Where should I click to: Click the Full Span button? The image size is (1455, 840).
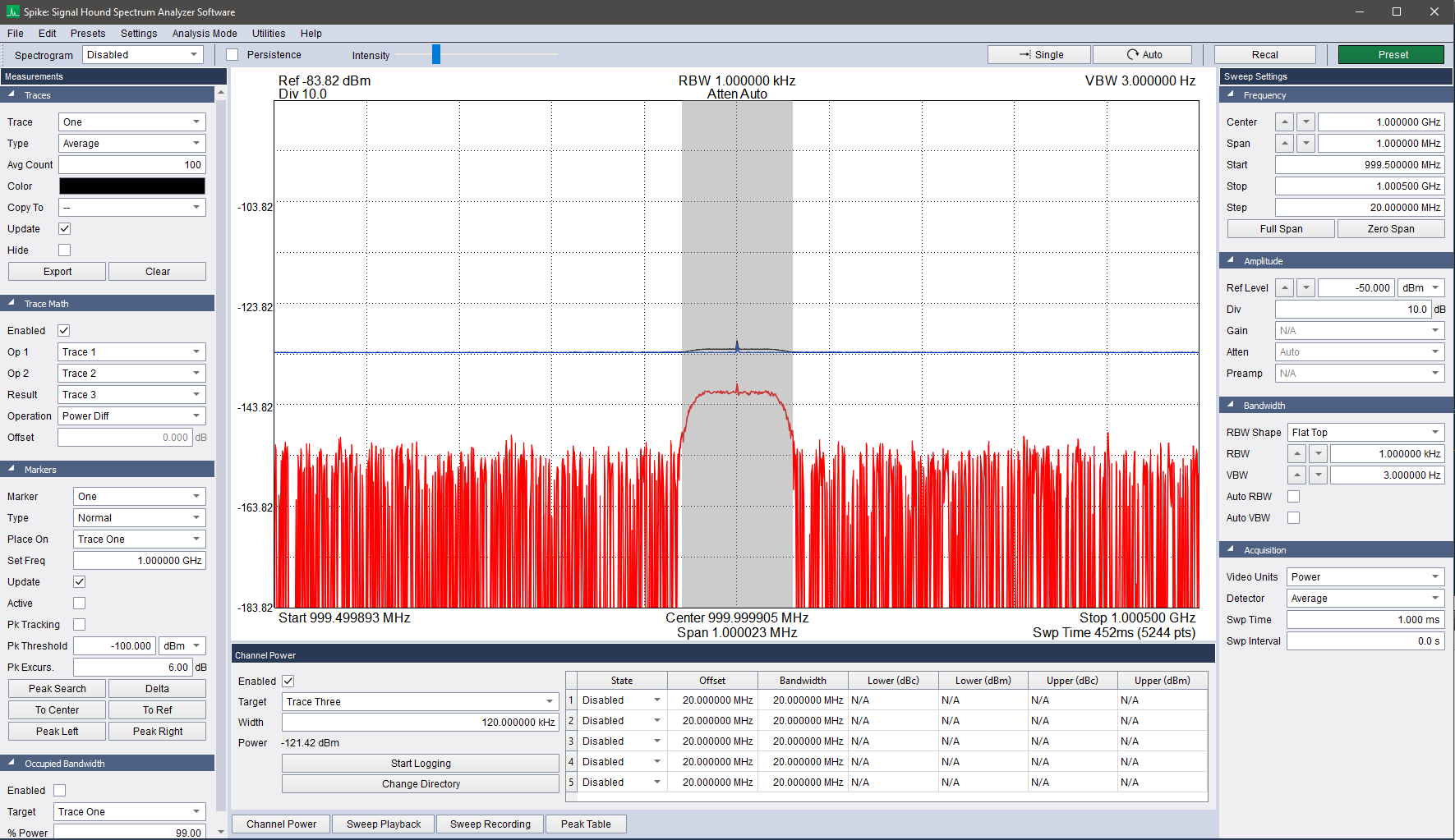click(1282, 229)
